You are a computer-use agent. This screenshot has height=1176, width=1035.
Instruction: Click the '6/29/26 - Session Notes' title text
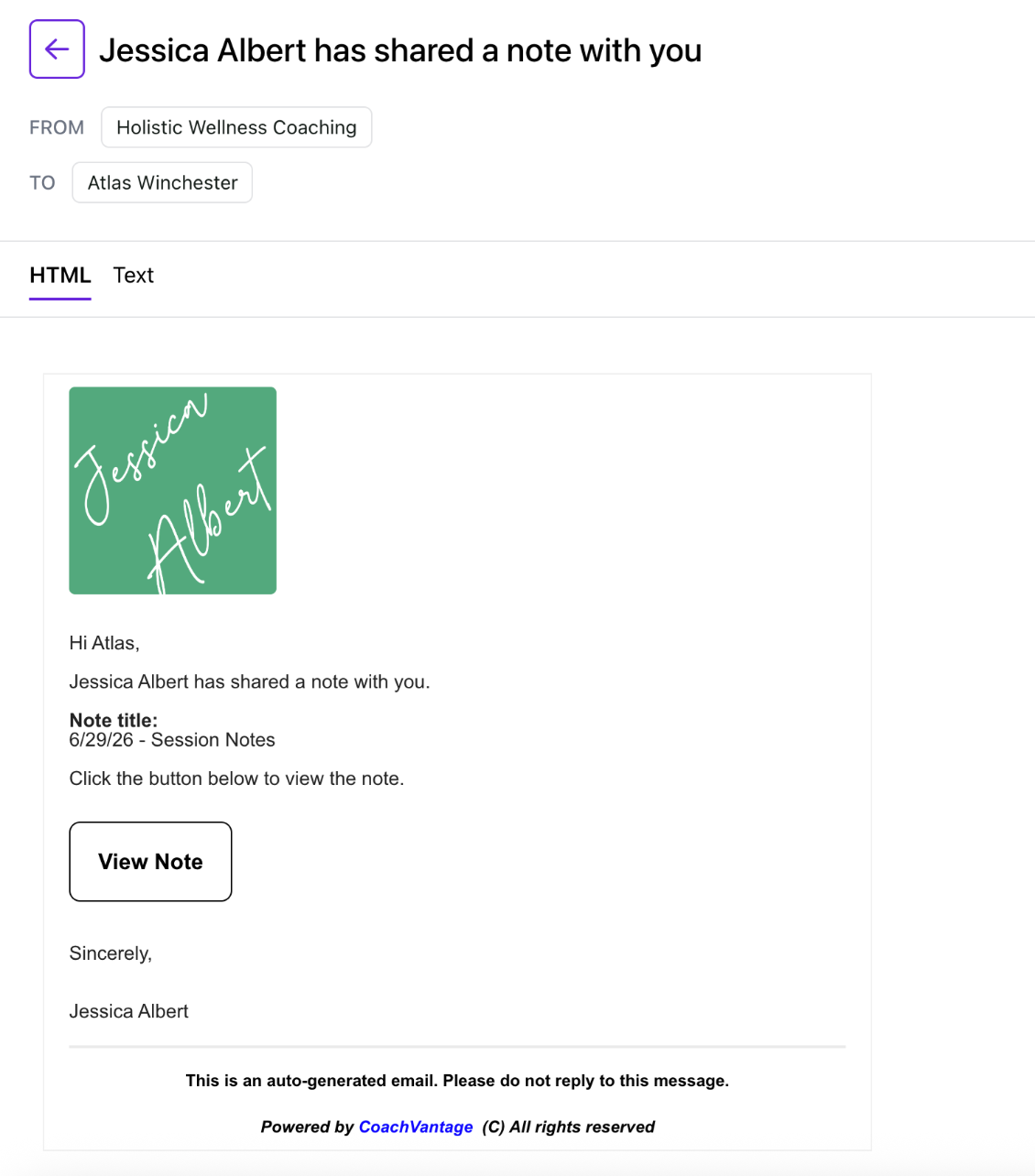point(172,740)
